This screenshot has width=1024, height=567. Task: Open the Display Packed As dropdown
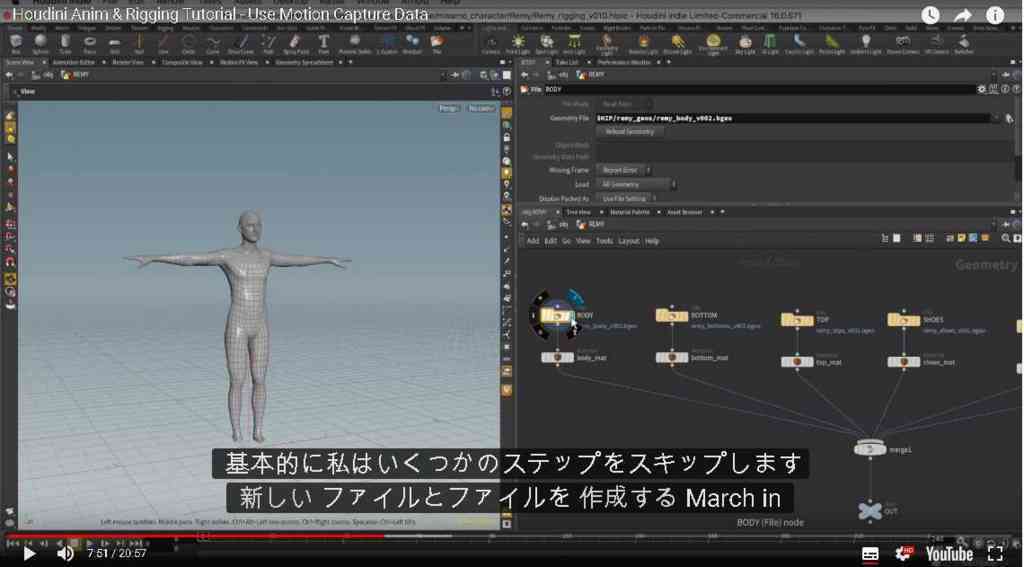(625, 198)
